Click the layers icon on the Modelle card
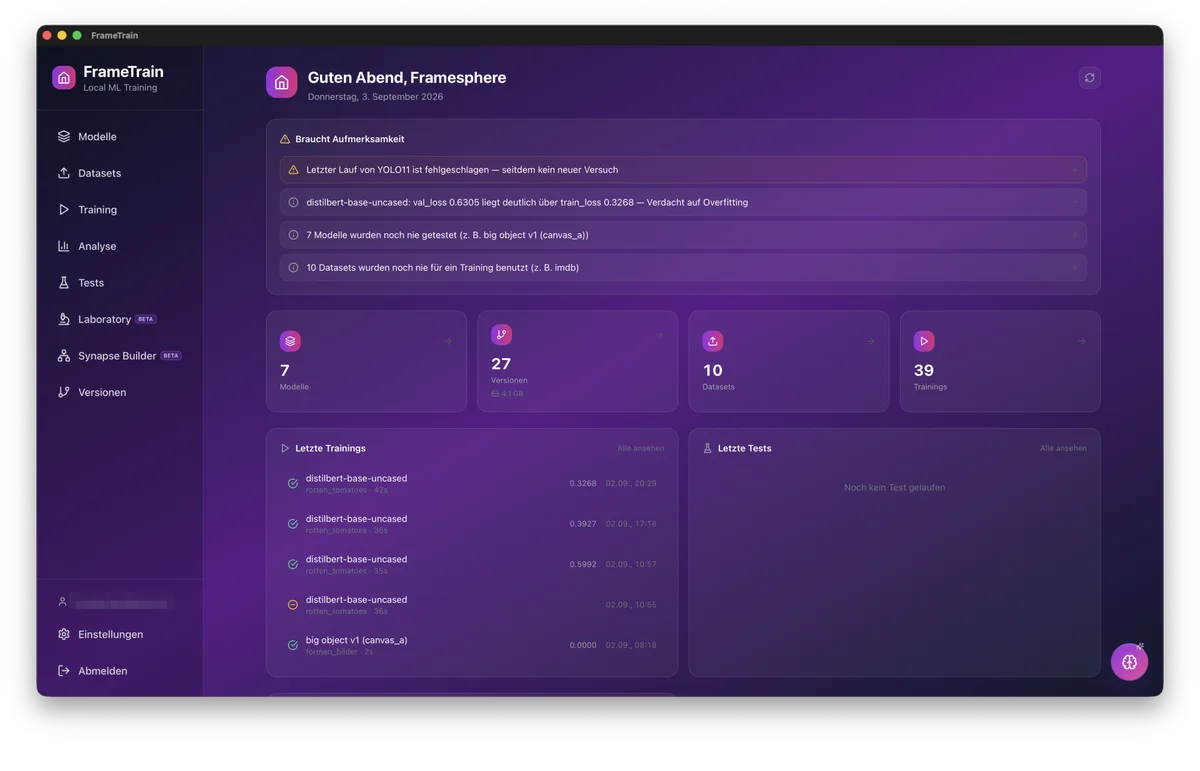 (x=290, y=341)
